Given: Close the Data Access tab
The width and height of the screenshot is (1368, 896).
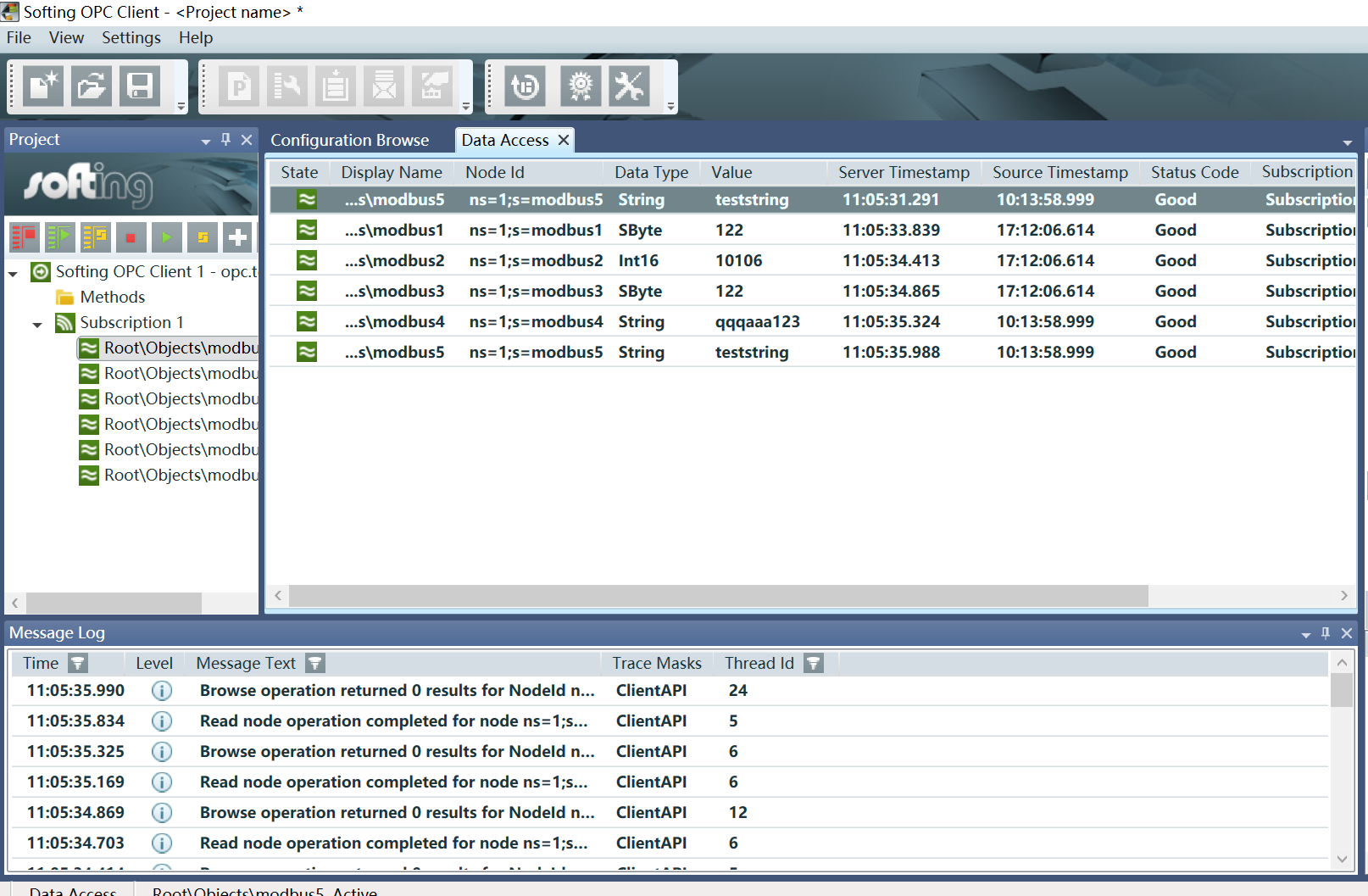Looking at the screenshot, I should click(x=564, y=140).
